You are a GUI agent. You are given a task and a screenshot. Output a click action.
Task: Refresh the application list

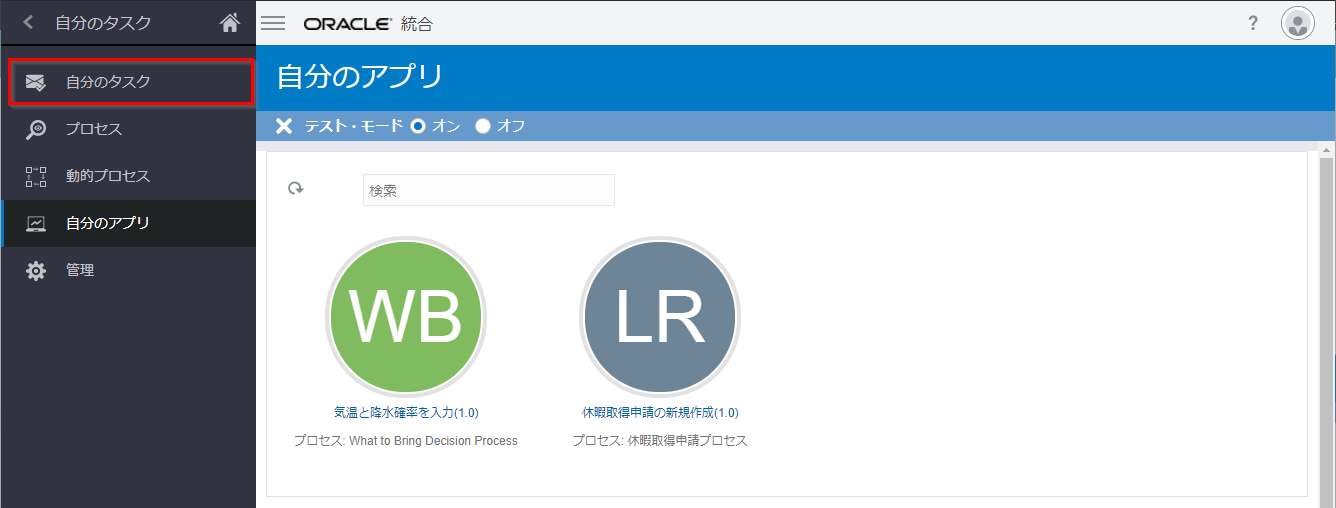(295, 189)
